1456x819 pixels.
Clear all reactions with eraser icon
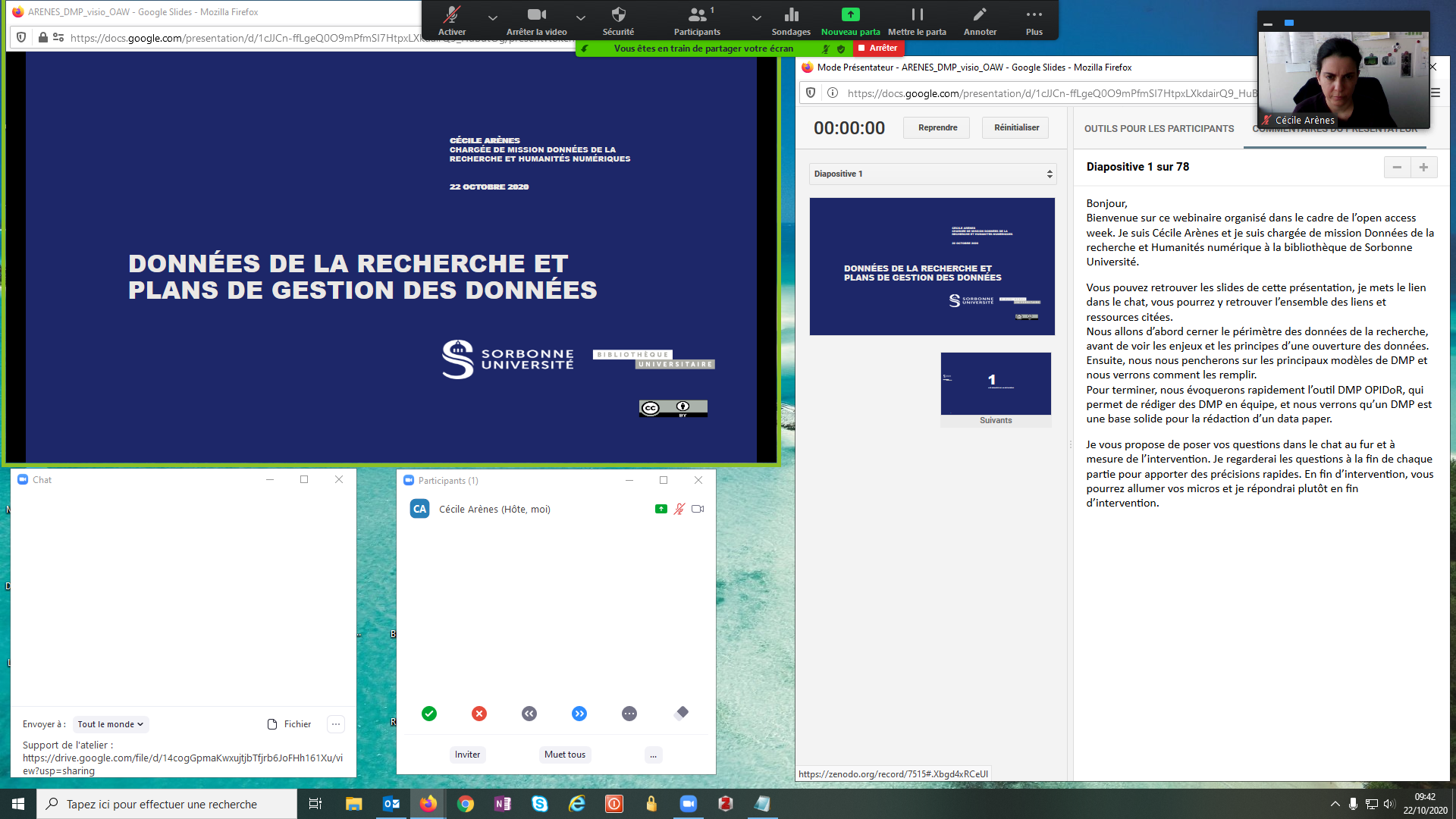point(681,713)
